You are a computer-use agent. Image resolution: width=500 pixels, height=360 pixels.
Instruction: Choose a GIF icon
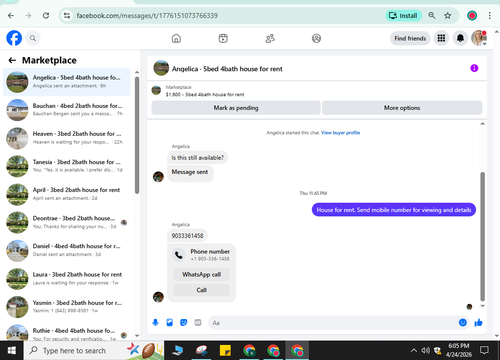pos(198,322)
